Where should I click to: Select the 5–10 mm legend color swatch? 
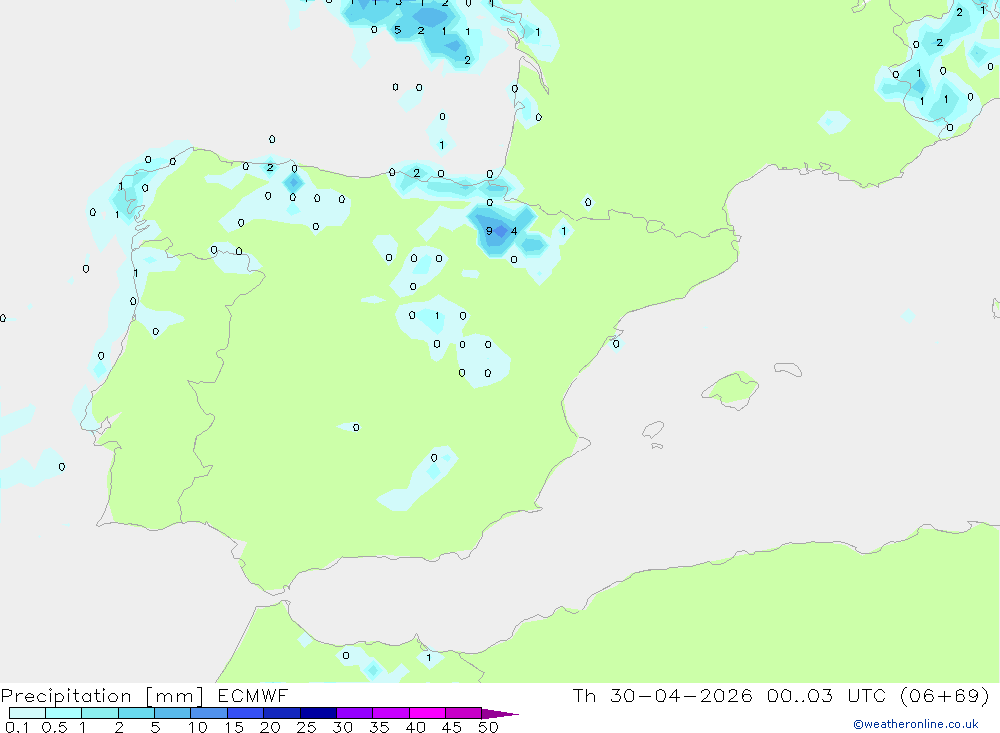(173, 713)
